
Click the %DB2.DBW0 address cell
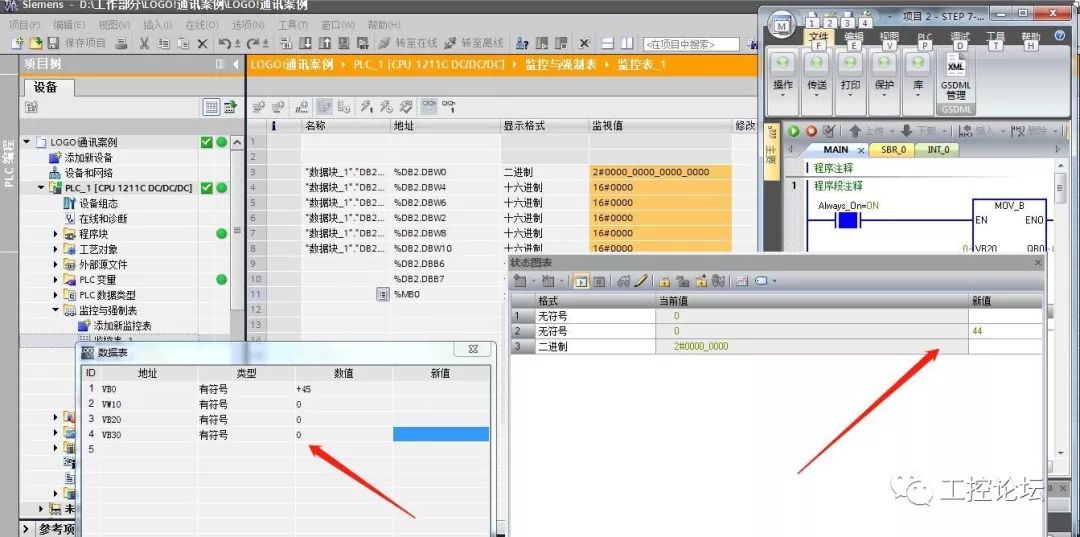(446, 172)
